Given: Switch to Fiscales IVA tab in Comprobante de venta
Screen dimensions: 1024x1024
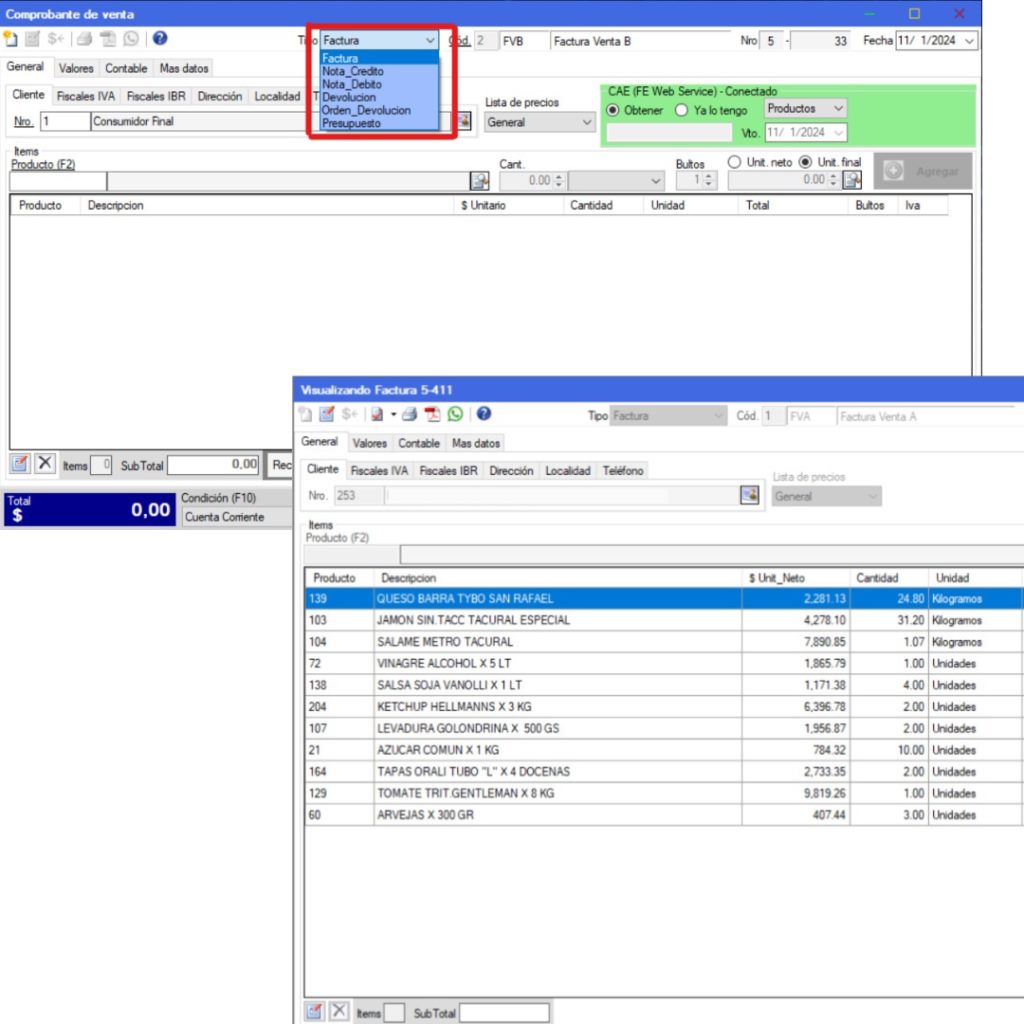Looking at the screenshot, I should (86, 96).
